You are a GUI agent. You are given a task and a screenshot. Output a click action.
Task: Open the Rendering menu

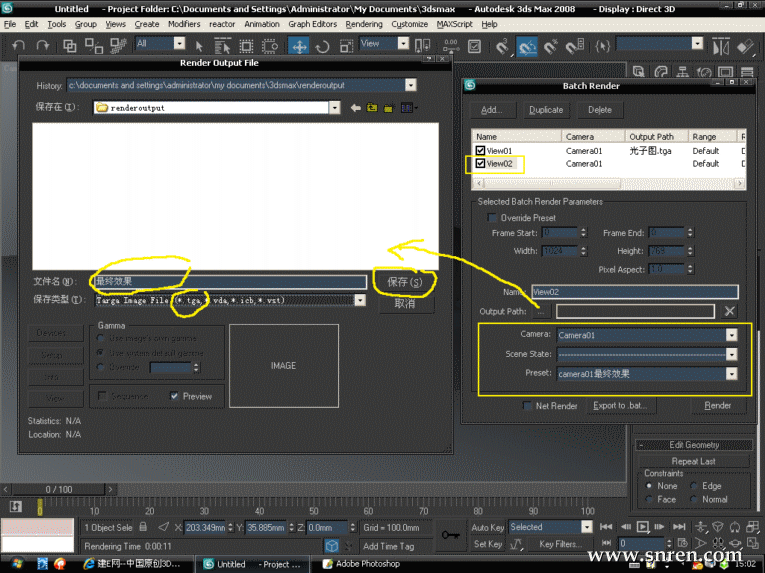[x=364, y=24]
